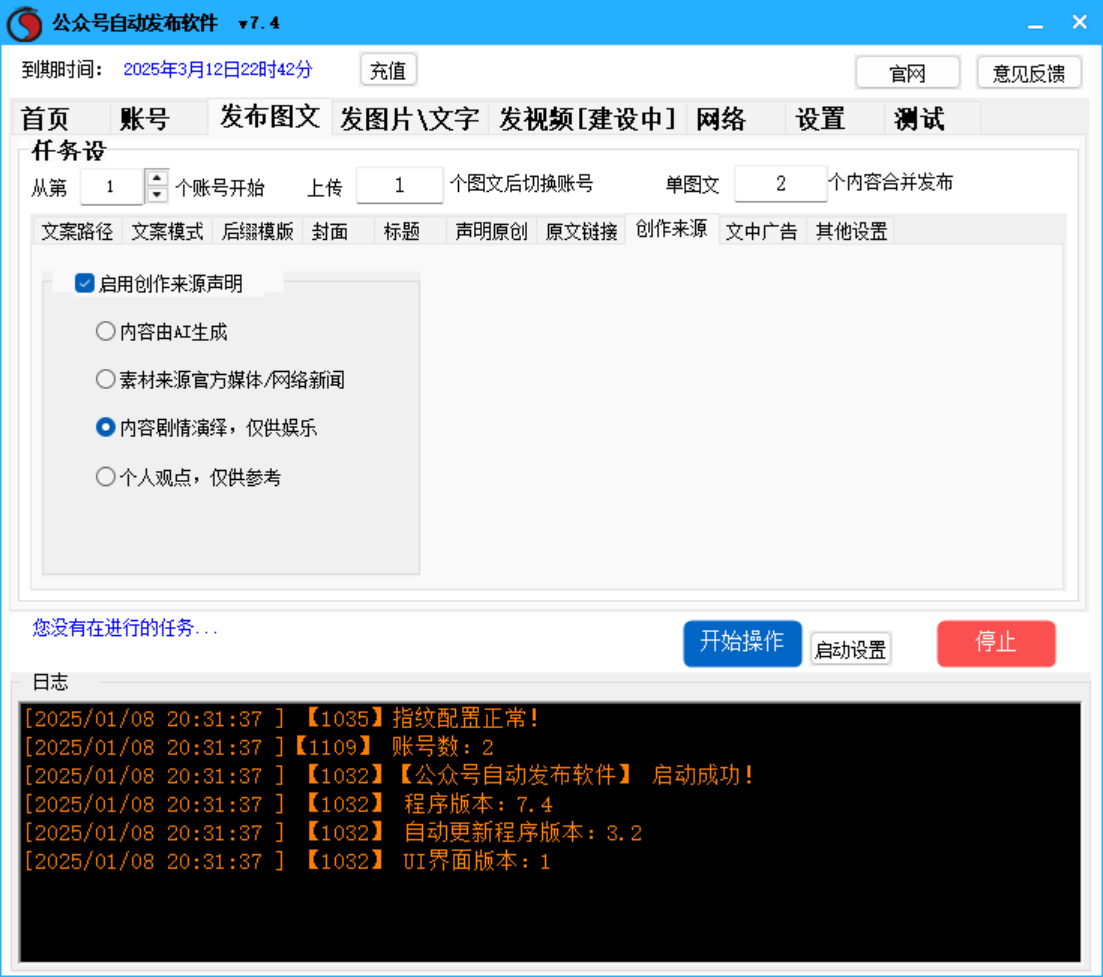Open the 网络 tab
This screenshot has height=977, width=1103.
pyautogui.click(x=737, y=118)
